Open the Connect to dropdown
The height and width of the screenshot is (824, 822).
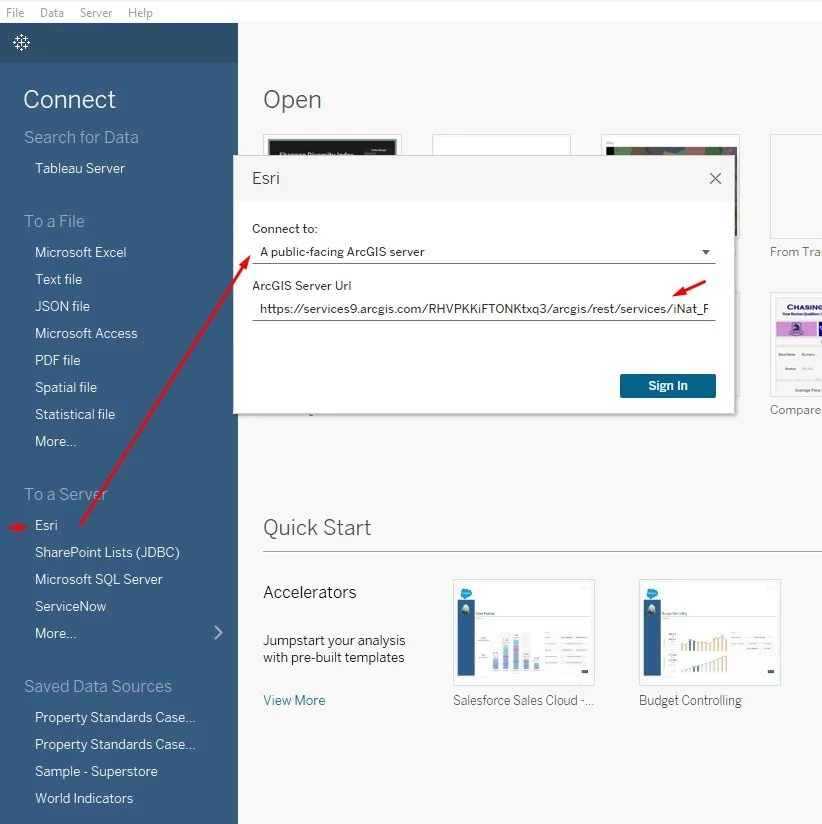click(x=484, y=252)
